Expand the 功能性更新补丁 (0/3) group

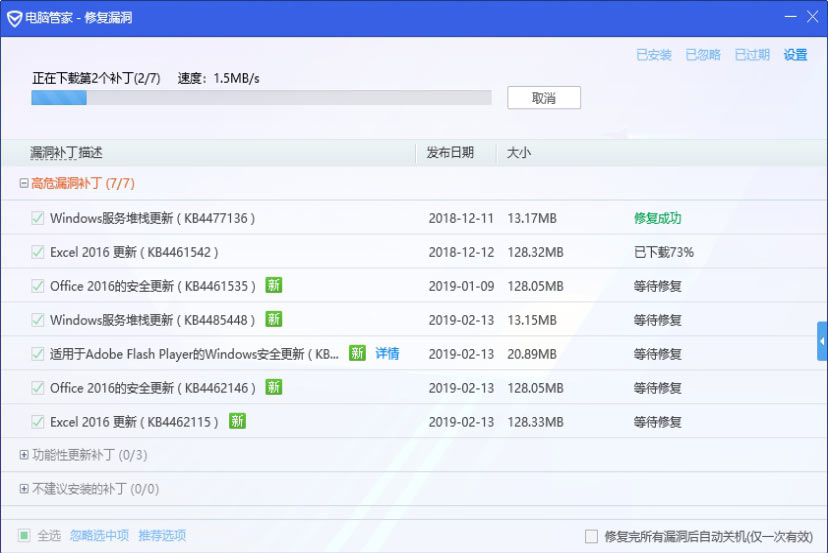click(x=24, y=455)
